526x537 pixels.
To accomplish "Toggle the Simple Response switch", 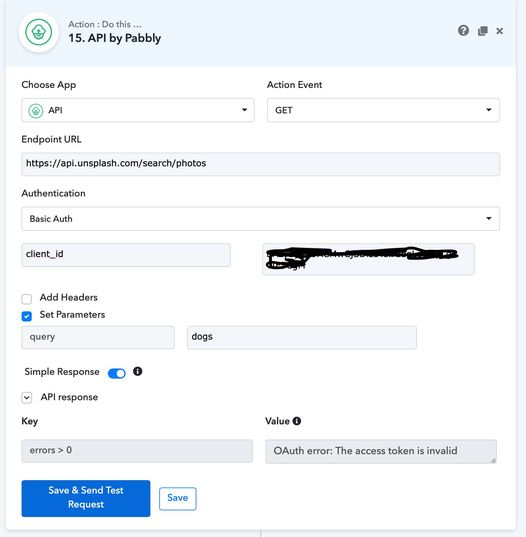I will [x=117, y=373].
